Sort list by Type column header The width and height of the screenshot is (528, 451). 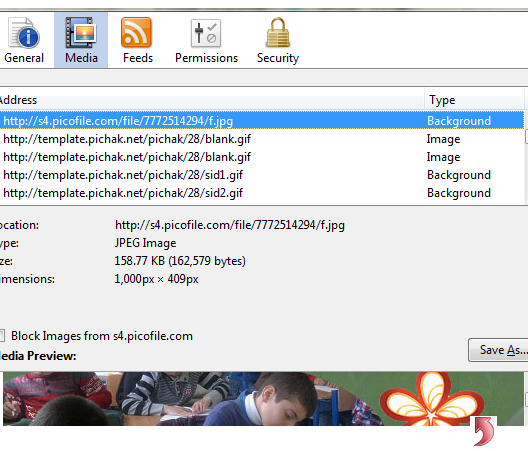474,100
